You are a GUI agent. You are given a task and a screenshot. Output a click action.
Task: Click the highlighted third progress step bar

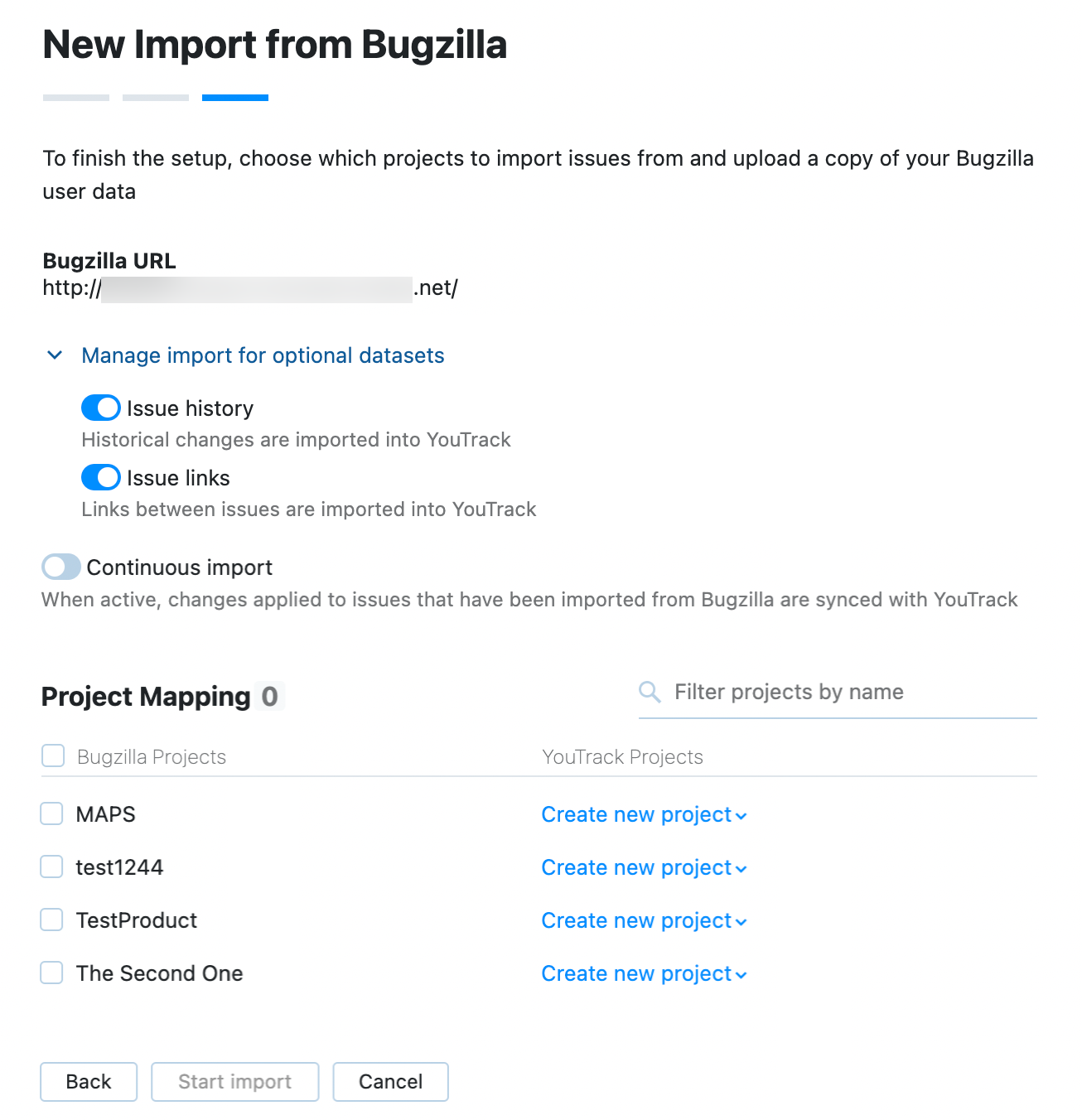pyautogui.click(x=234, y=97)
